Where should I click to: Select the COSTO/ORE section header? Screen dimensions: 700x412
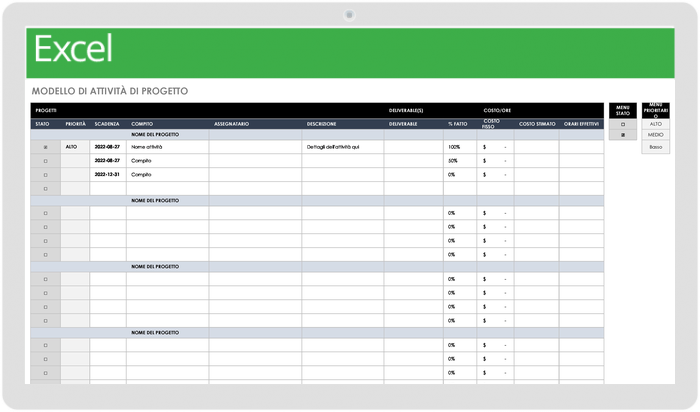pyautogui.click(x=497, y=111)
